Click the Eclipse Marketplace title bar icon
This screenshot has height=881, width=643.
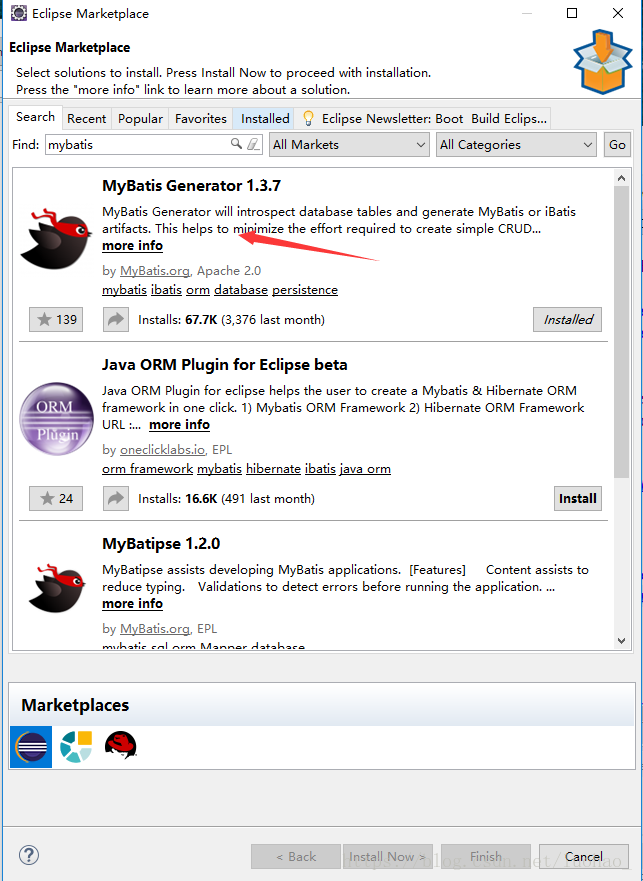click(x=19, y=13)
